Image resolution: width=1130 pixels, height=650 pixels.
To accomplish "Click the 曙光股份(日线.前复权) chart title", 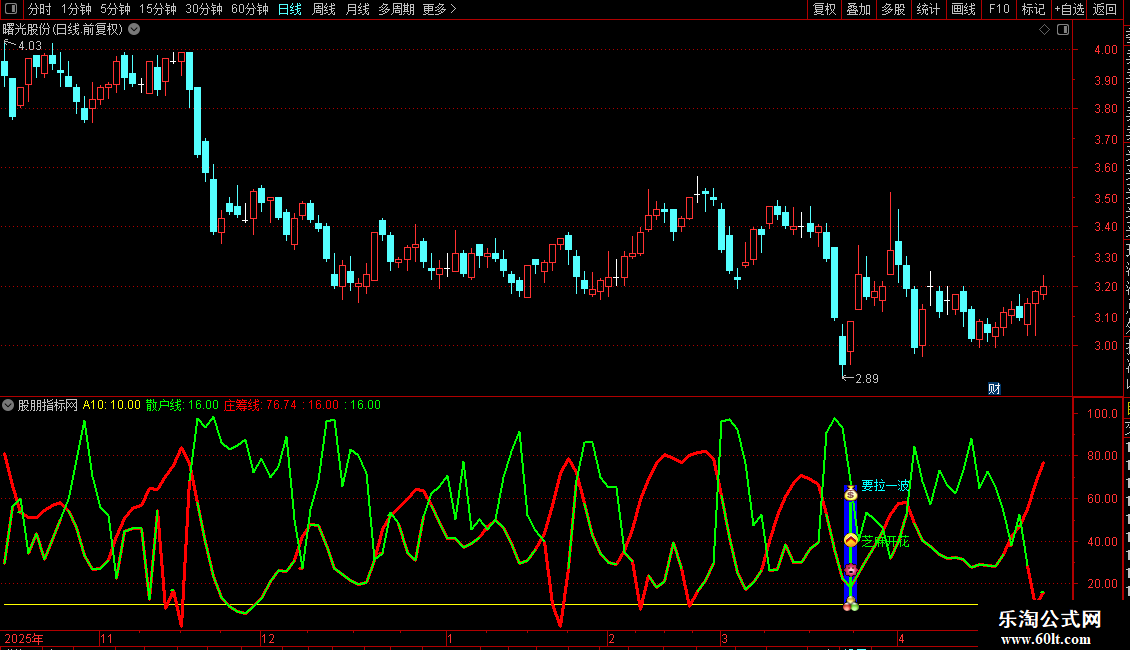I will [63, 30].
